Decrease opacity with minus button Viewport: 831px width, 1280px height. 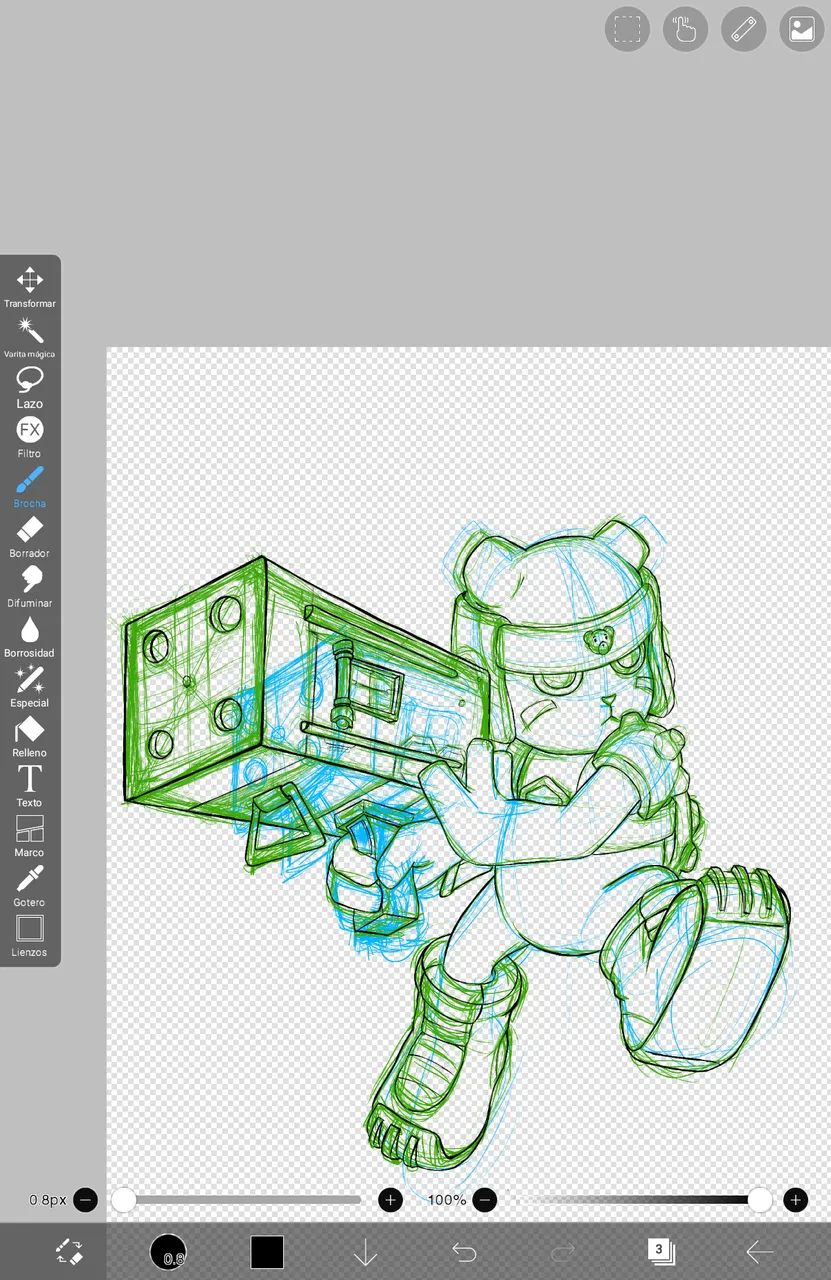[485, 1199]
